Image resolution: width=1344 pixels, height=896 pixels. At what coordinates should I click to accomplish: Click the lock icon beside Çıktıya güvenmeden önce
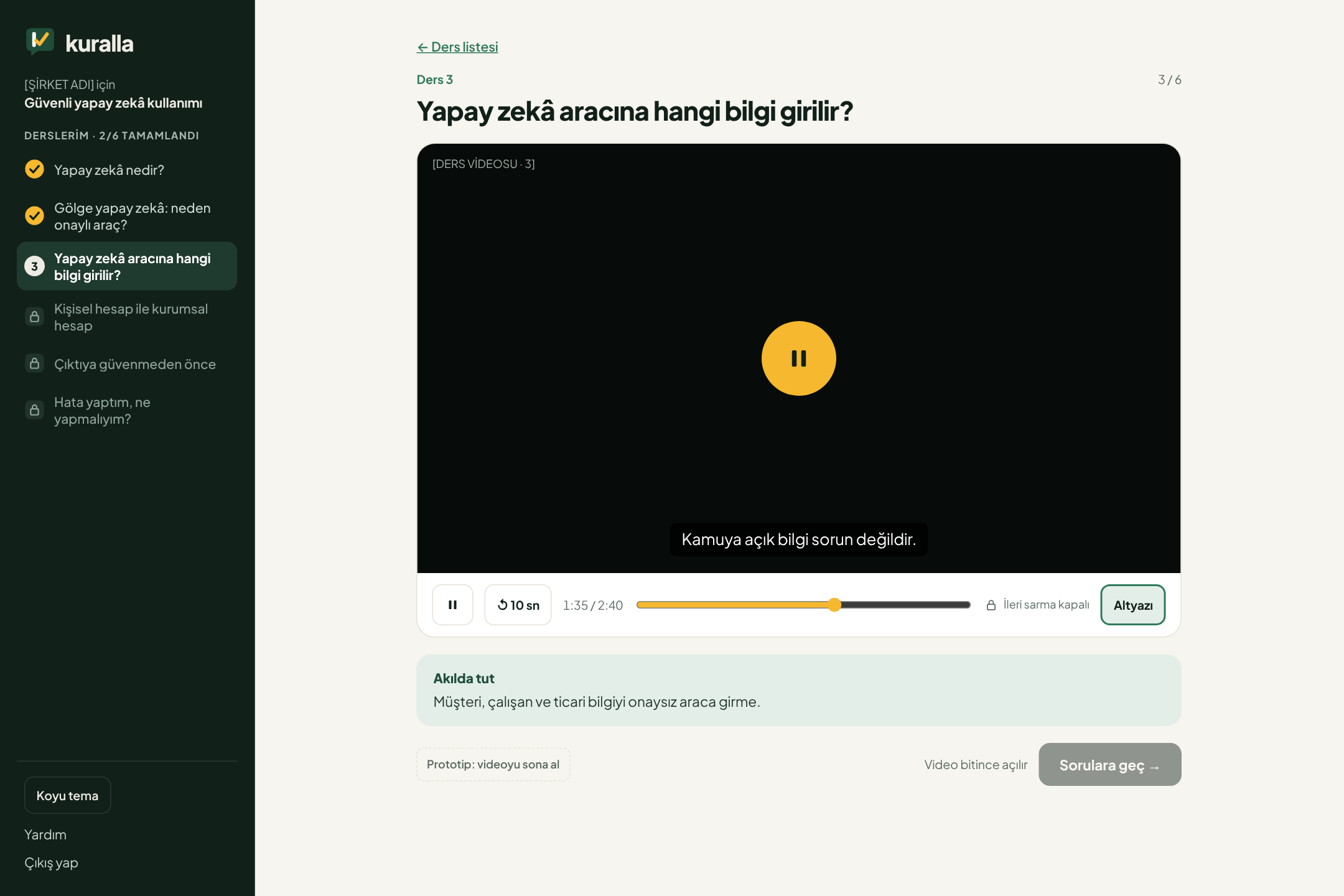pyautogui.click(x=34, y=363)
